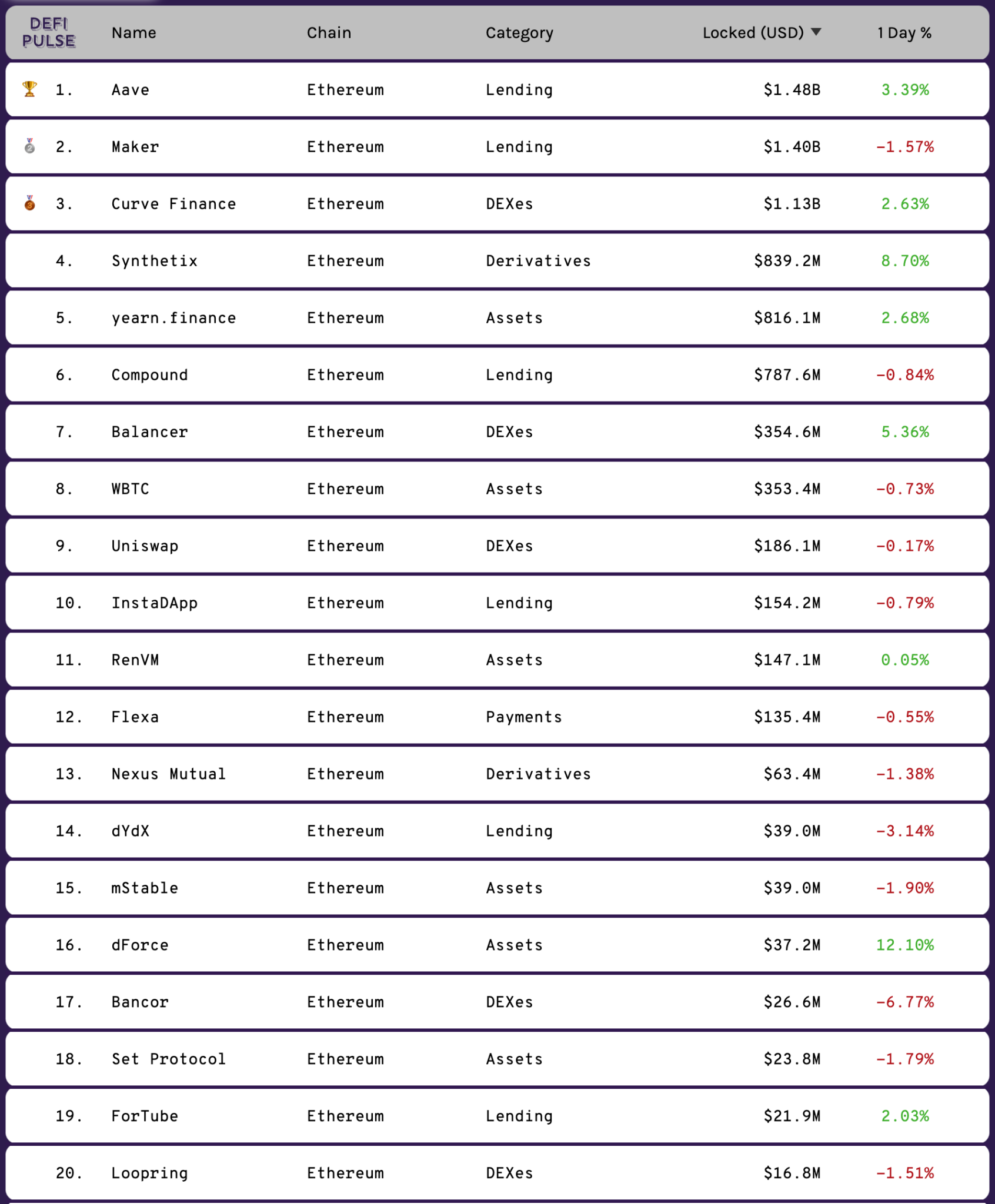Sort by the 1 Day % header
995x1204 pixels.
tap(904, 33)
